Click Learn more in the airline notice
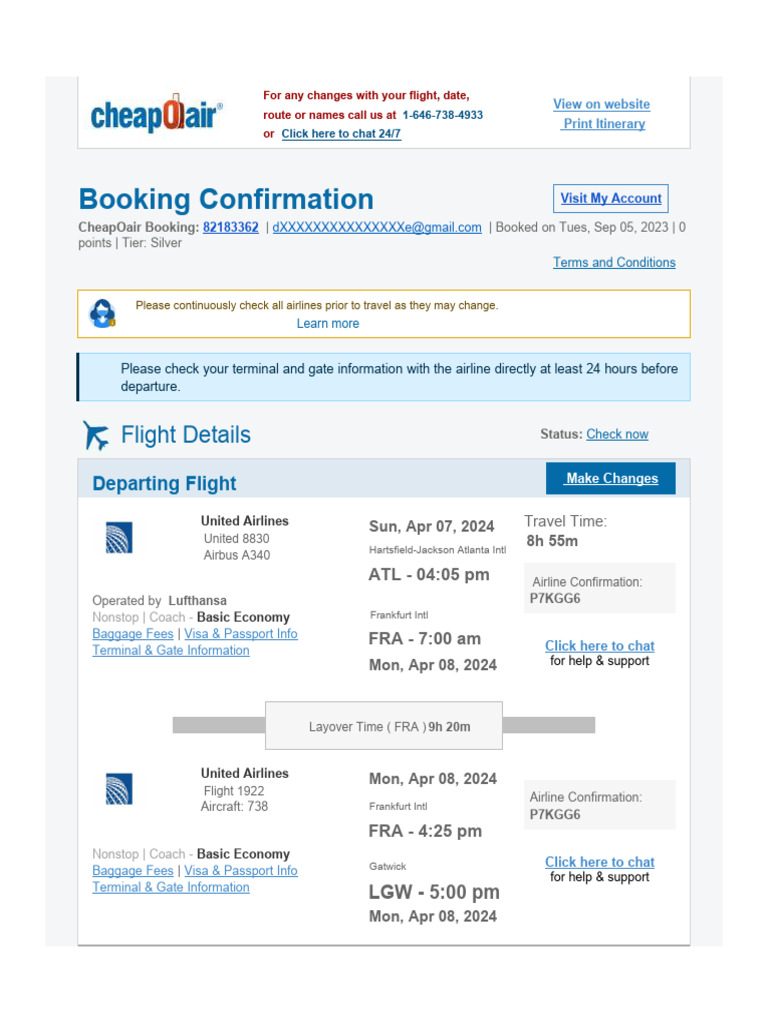Screen dimensions: 768x1024 pos(328,324)
